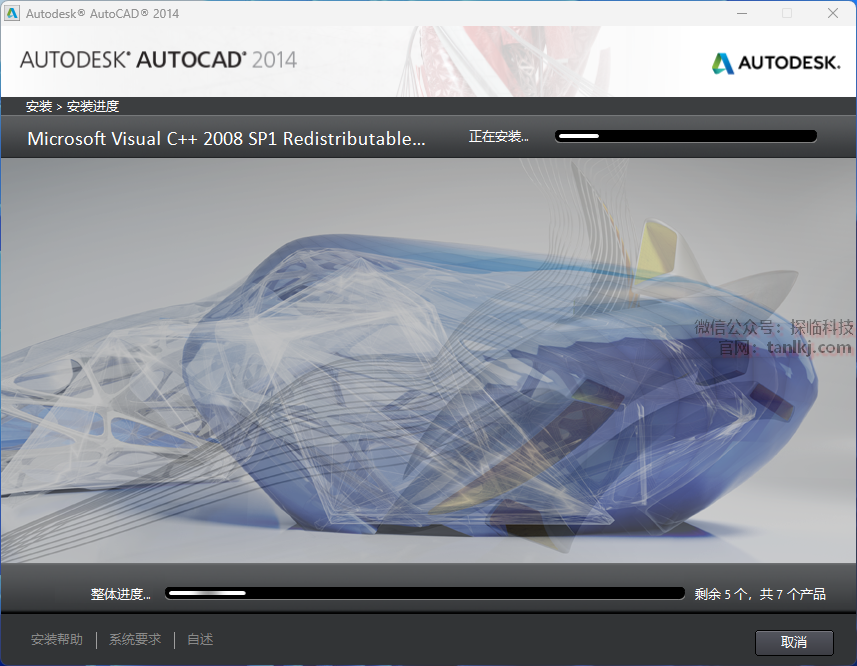Click the remaining products count text
Screen dimensions: 857x666
tap(760, 594)
